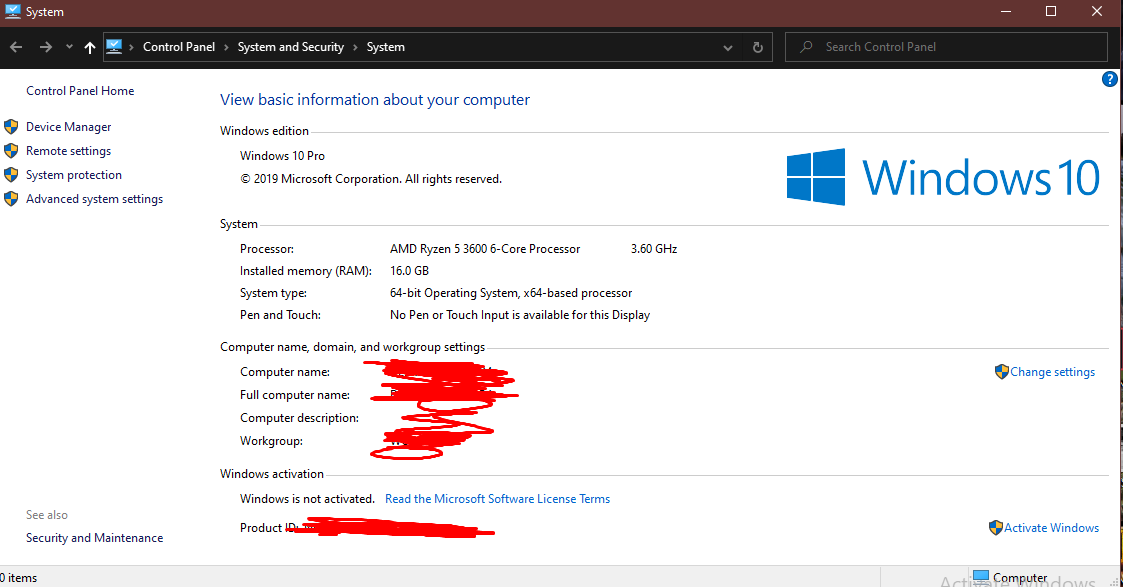This screenshot has width=1123, height=587.
Task: Focus the Search Control Panel field
Action: point(950,47)
